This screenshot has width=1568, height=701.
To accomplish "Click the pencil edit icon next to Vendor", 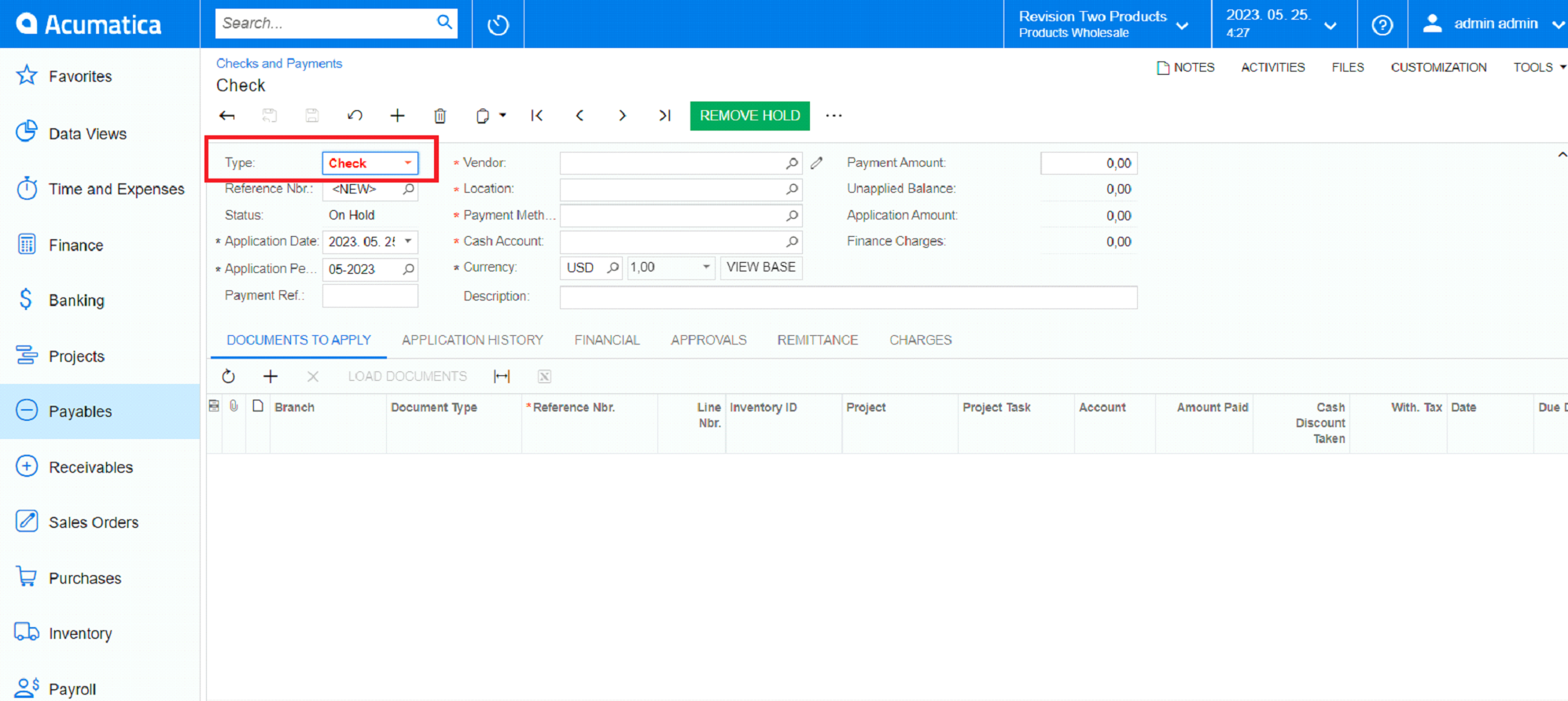I will point(816,163).
